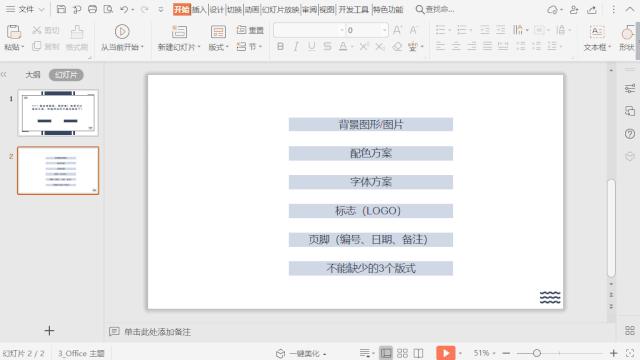Click the share/collaborate person icon
Viewport: 640px width, 360px height.
click(574, 10)
